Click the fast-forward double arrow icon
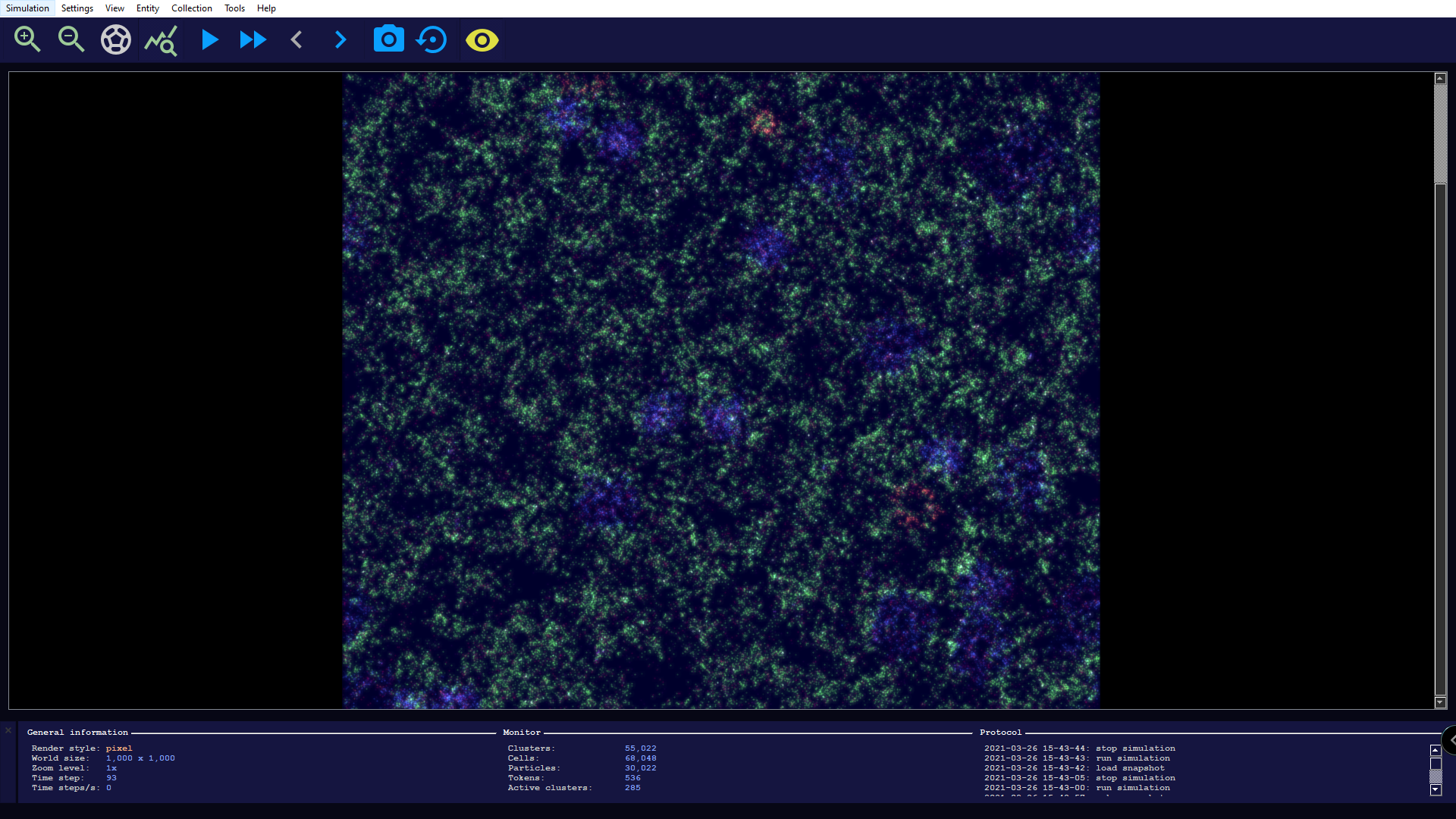This screenshot has width=1456, height=819. click(253, 39)
